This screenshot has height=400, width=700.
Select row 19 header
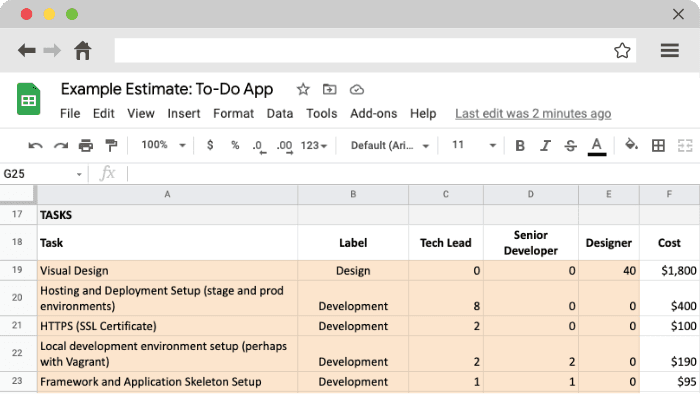[x=17, y=270]
